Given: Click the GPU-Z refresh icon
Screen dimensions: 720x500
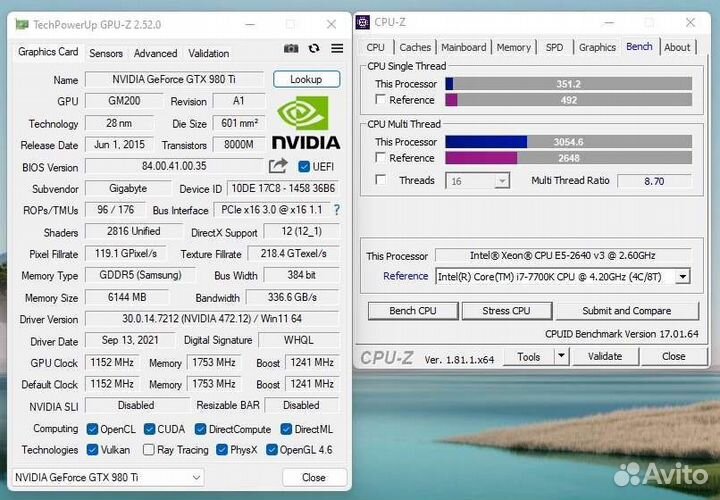Looking at the screenshot, I should click(x=314, y=48).
